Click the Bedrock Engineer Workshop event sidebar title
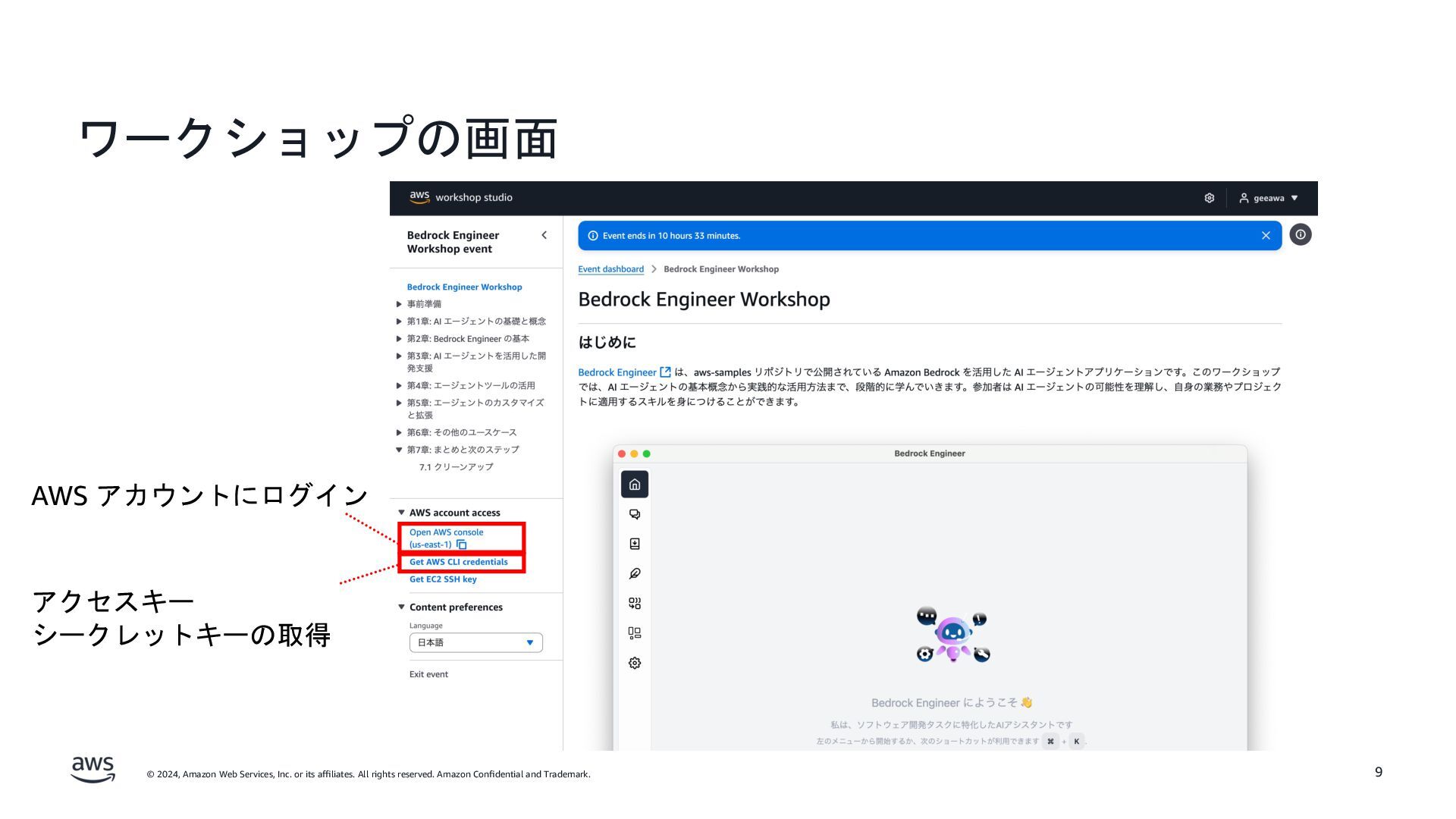The height and width of the screenshot is (819, 1456). click(453, 242)
